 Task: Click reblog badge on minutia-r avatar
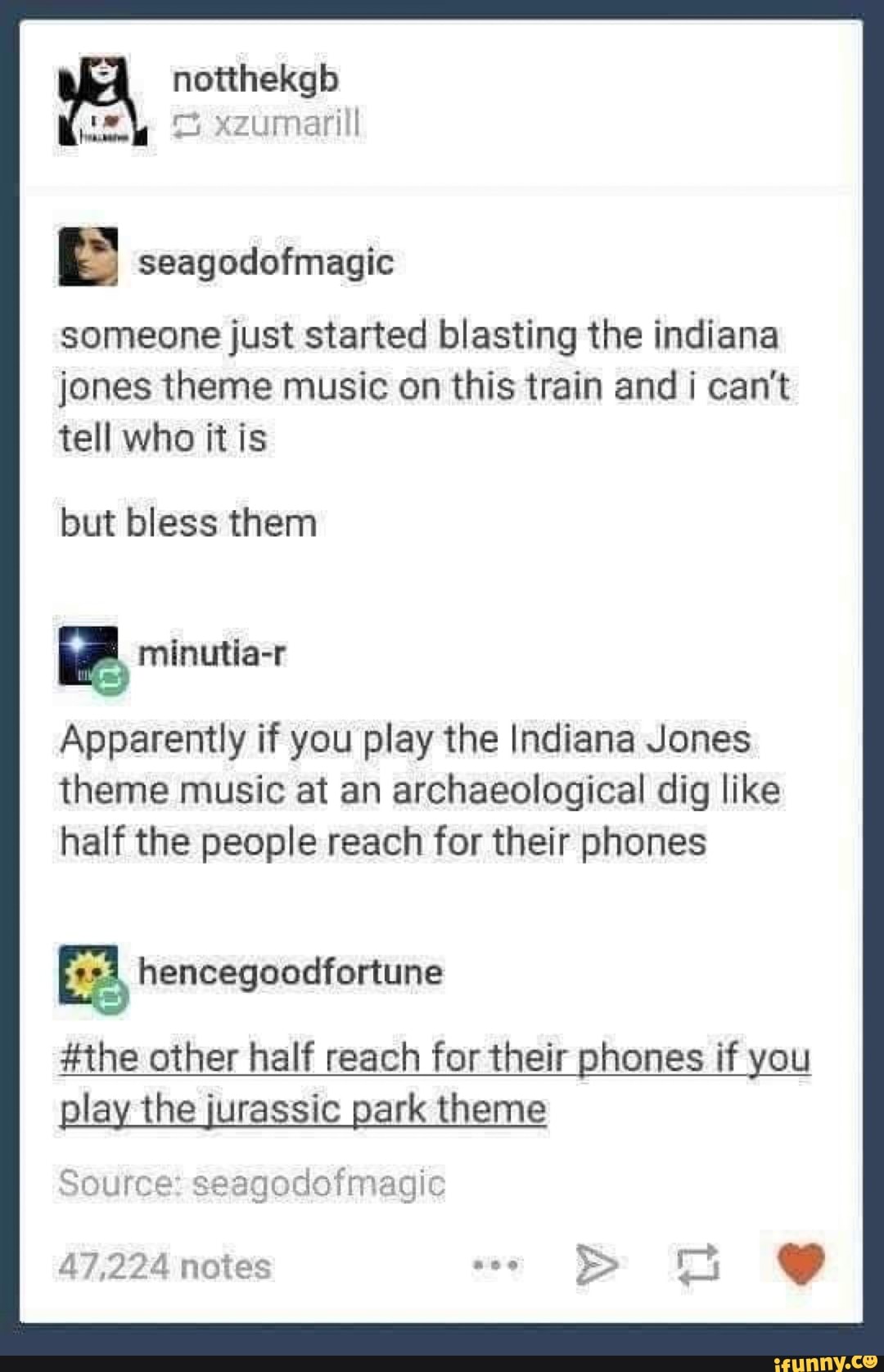[x=111, y=679]
